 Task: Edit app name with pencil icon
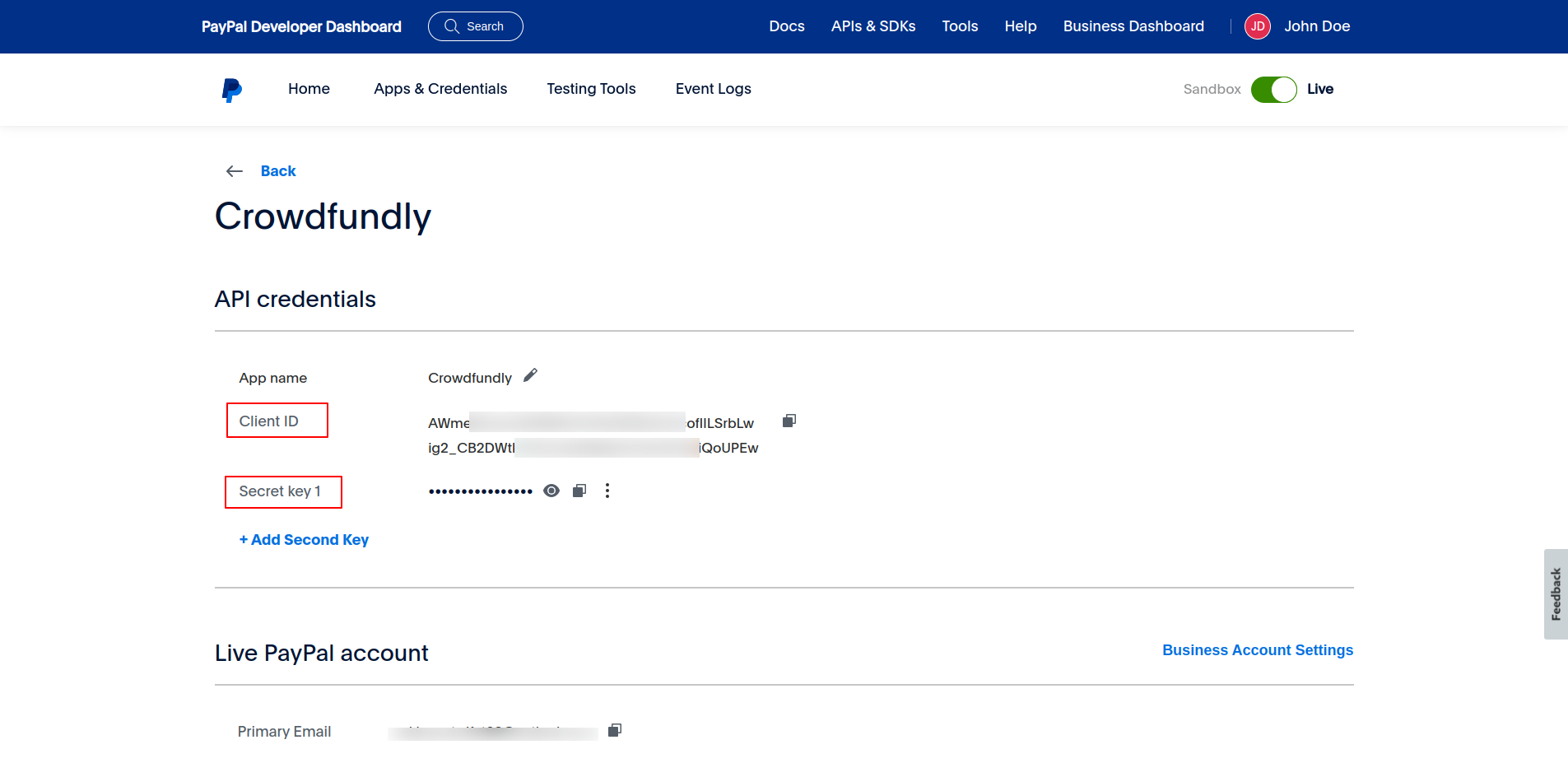530,375
